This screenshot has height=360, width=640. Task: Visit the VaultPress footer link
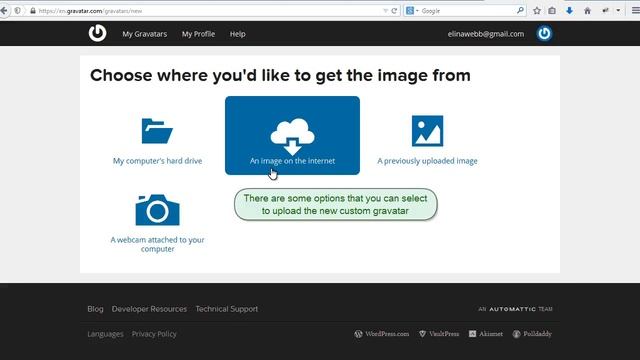click(x=439, y=334)
